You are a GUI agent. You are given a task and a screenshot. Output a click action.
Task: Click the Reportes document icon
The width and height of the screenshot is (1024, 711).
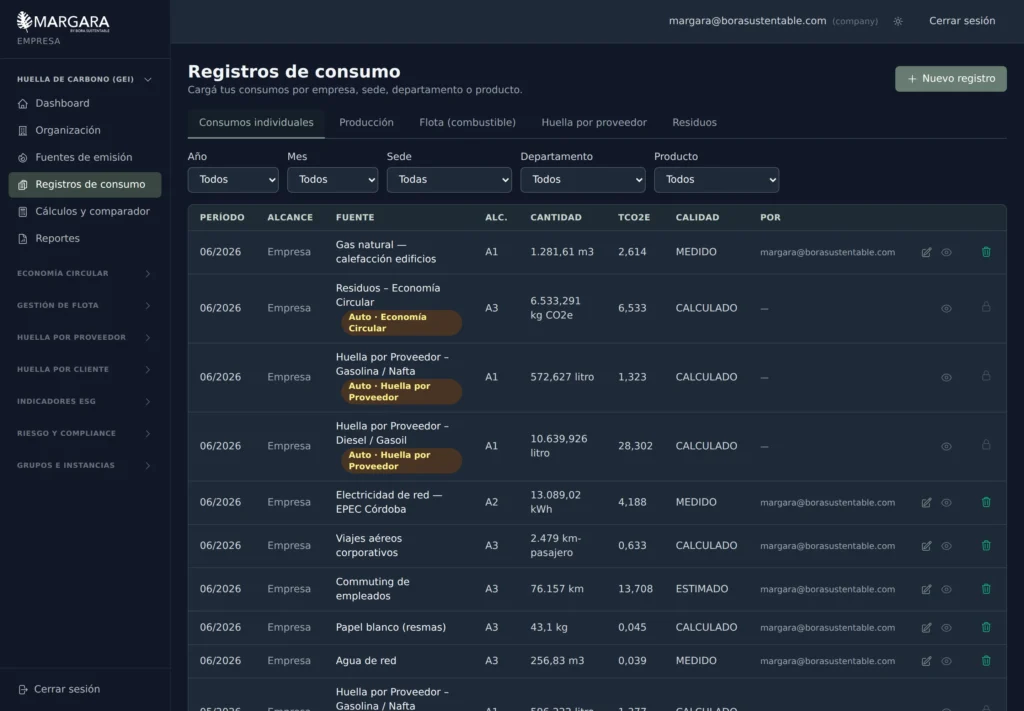(x=23, y=239)
